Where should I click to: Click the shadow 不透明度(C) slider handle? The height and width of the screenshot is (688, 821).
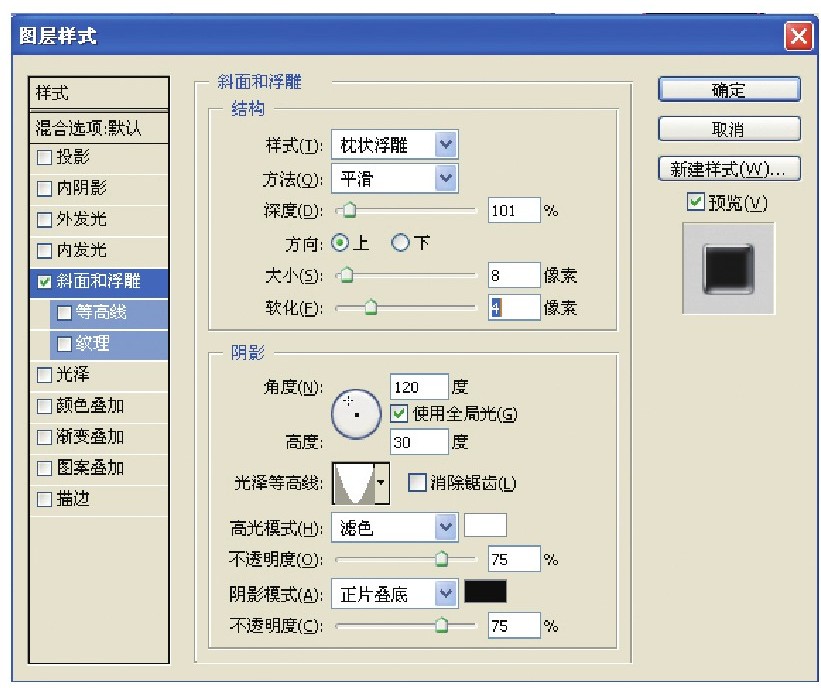coord(442,625)
